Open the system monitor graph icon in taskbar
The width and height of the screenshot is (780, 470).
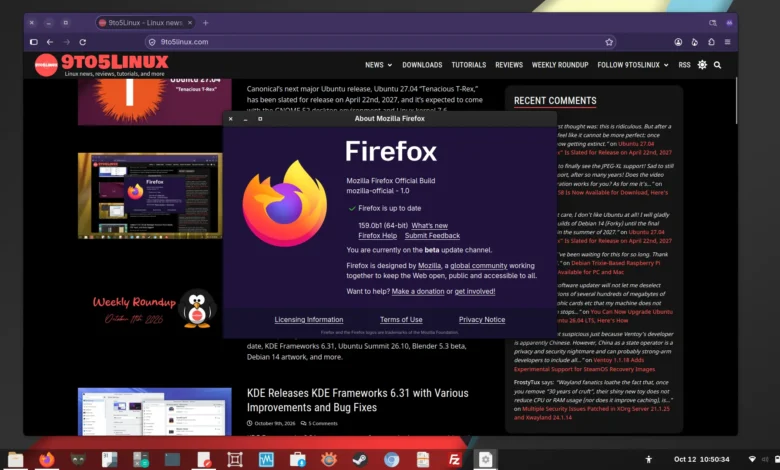coord(266,460)
